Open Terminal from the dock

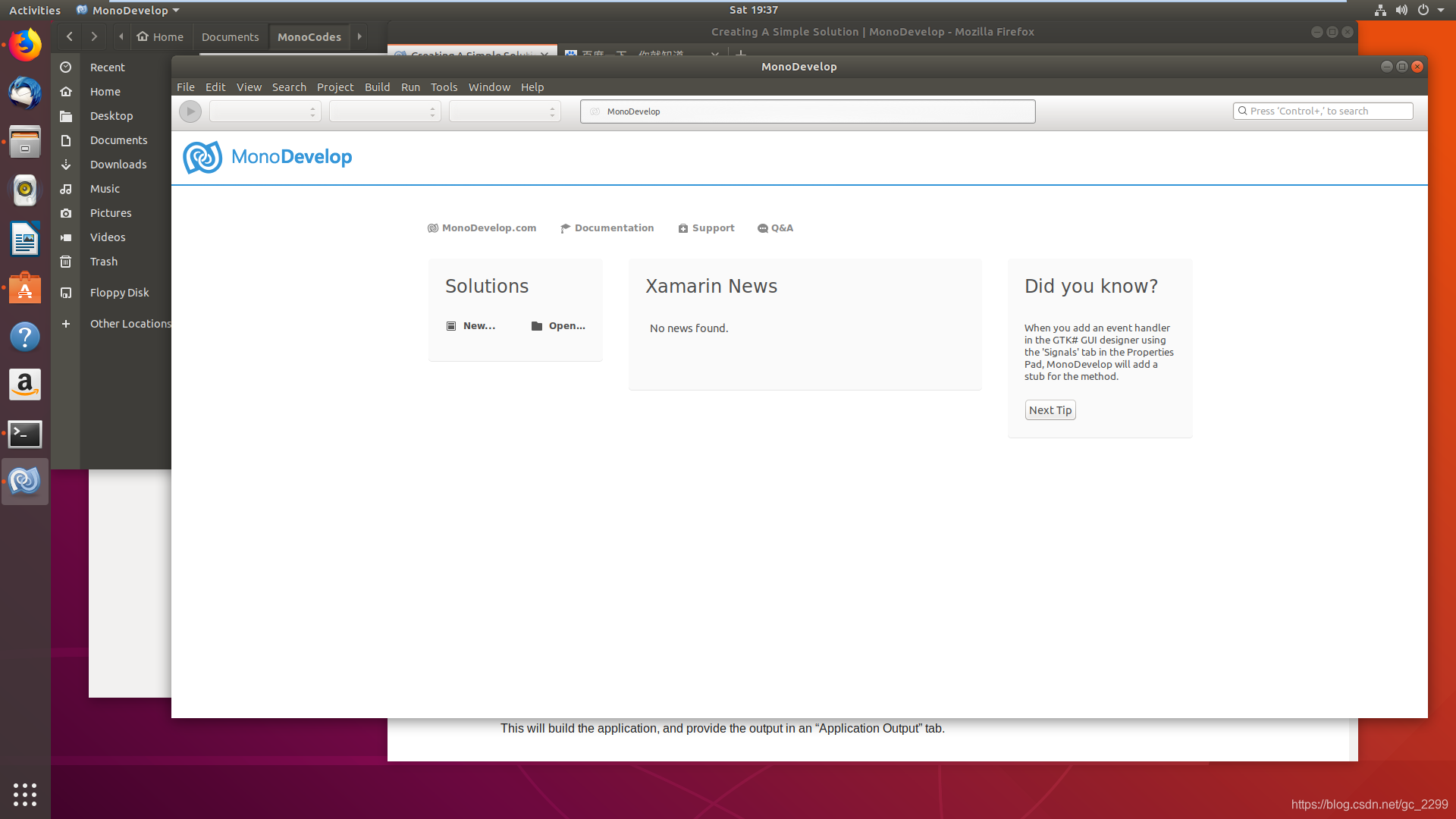click(25, 434)
